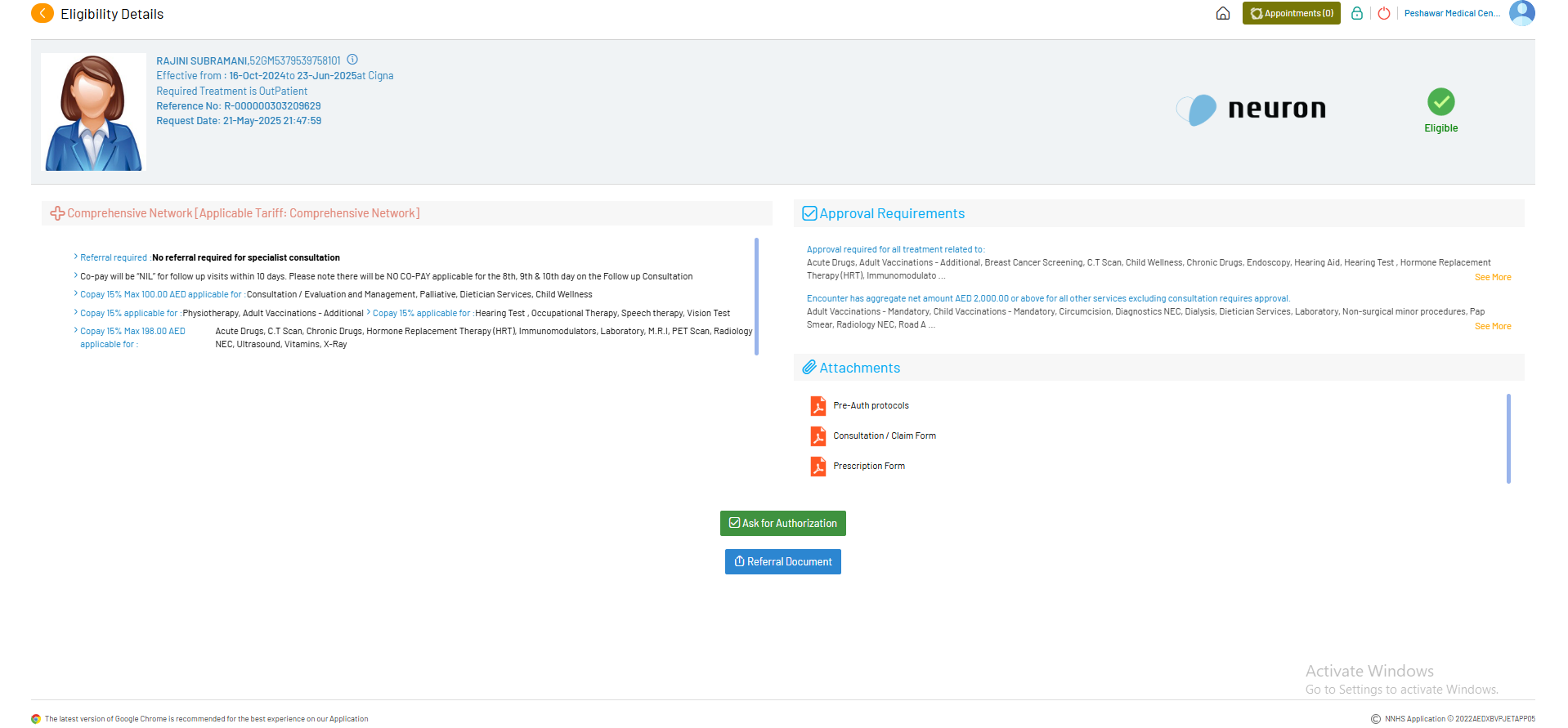Viewport: 1568px width, 728px height.
Task: Expand Copay 15% Hearing Test item chevron
Action: [x=369, y=312]
